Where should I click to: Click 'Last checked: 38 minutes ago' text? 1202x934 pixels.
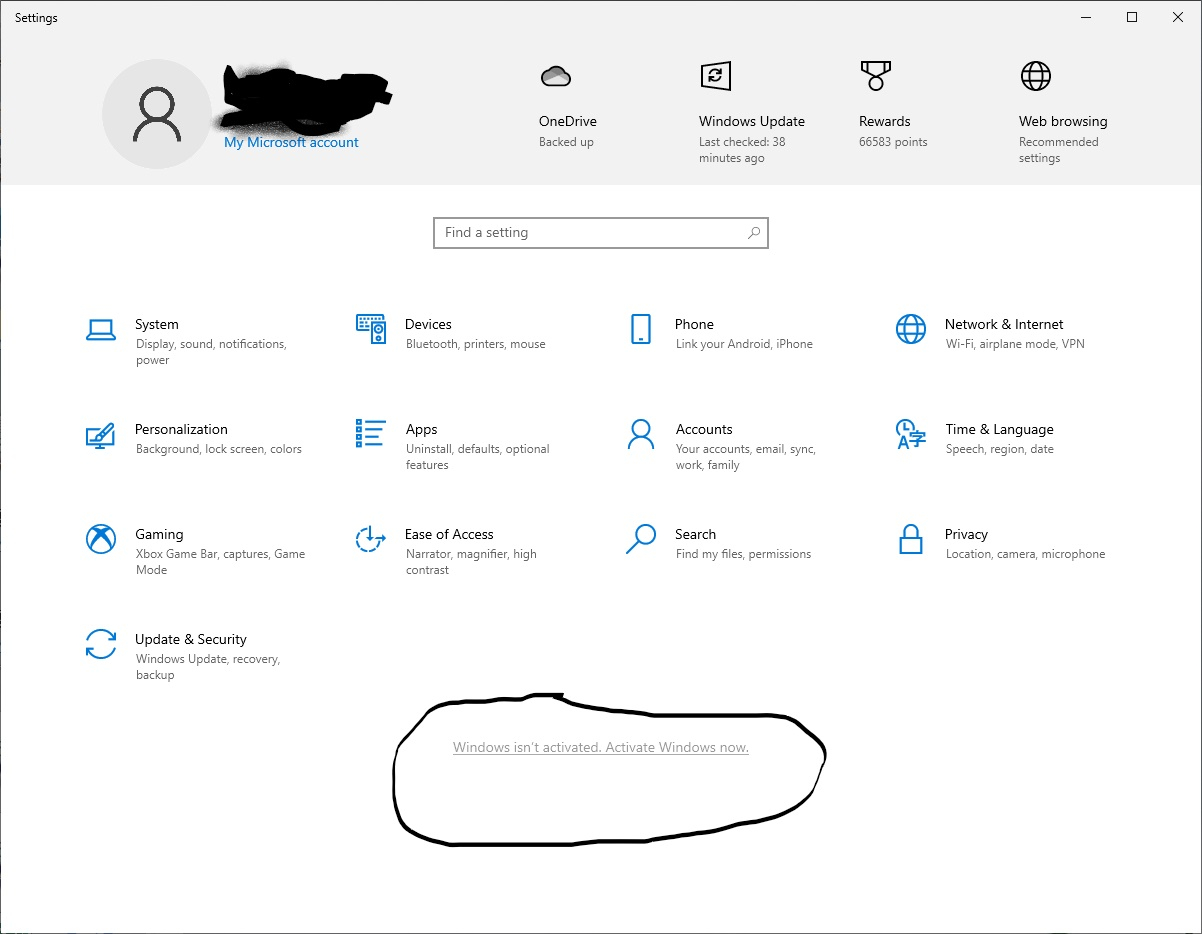click(742, 150)
